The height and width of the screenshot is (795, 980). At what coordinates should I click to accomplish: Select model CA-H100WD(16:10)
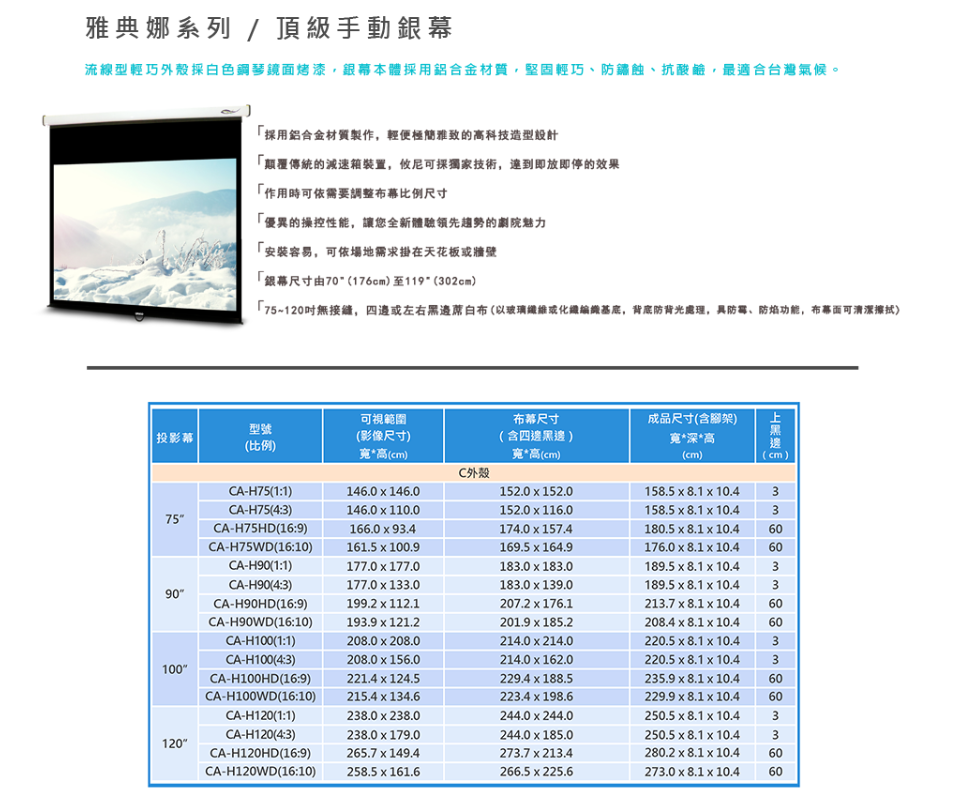click(x=260, y=696)
